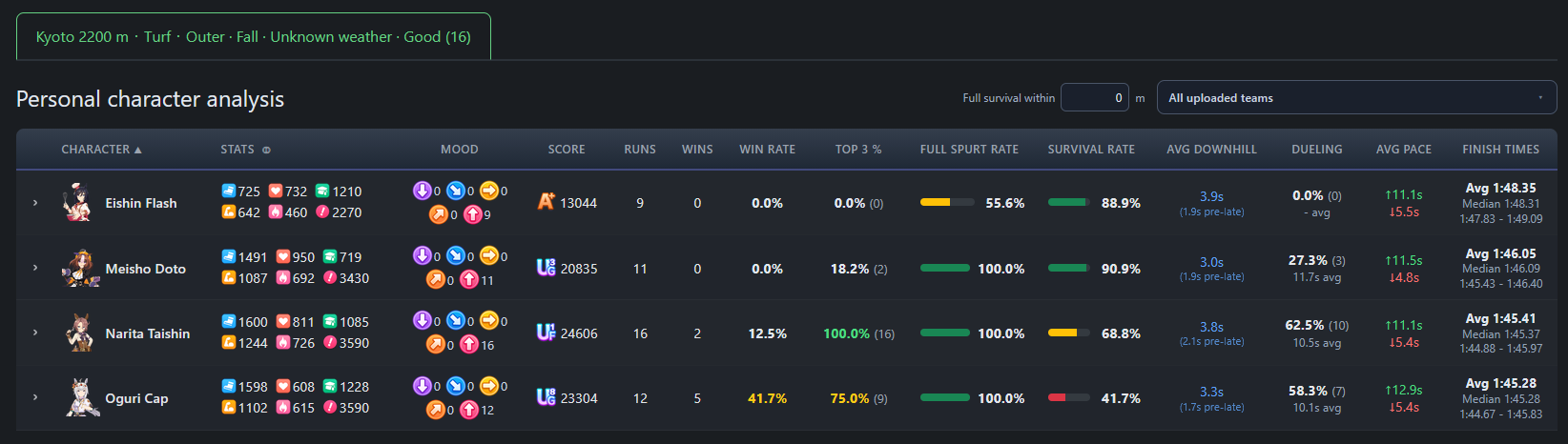Click Meisho Doto's heart stamina stat icon

(x=283, y=256)
